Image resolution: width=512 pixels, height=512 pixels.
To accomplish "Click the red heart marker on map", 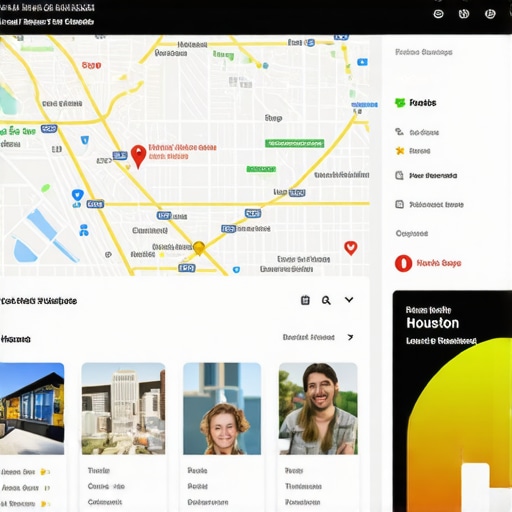I will tap(351, 248).
